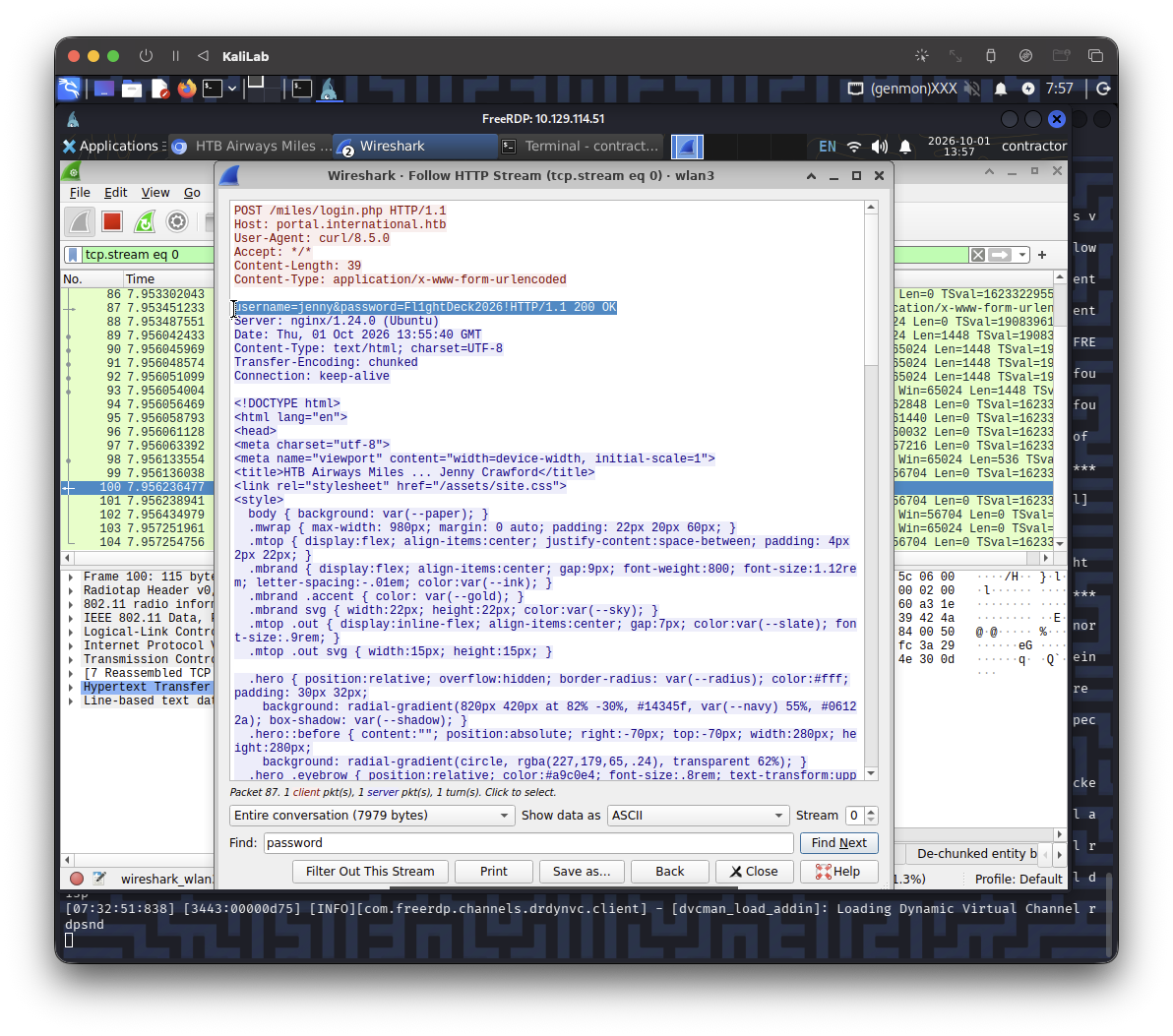Clear the display filter with the X icon

[x=977, y=255]
